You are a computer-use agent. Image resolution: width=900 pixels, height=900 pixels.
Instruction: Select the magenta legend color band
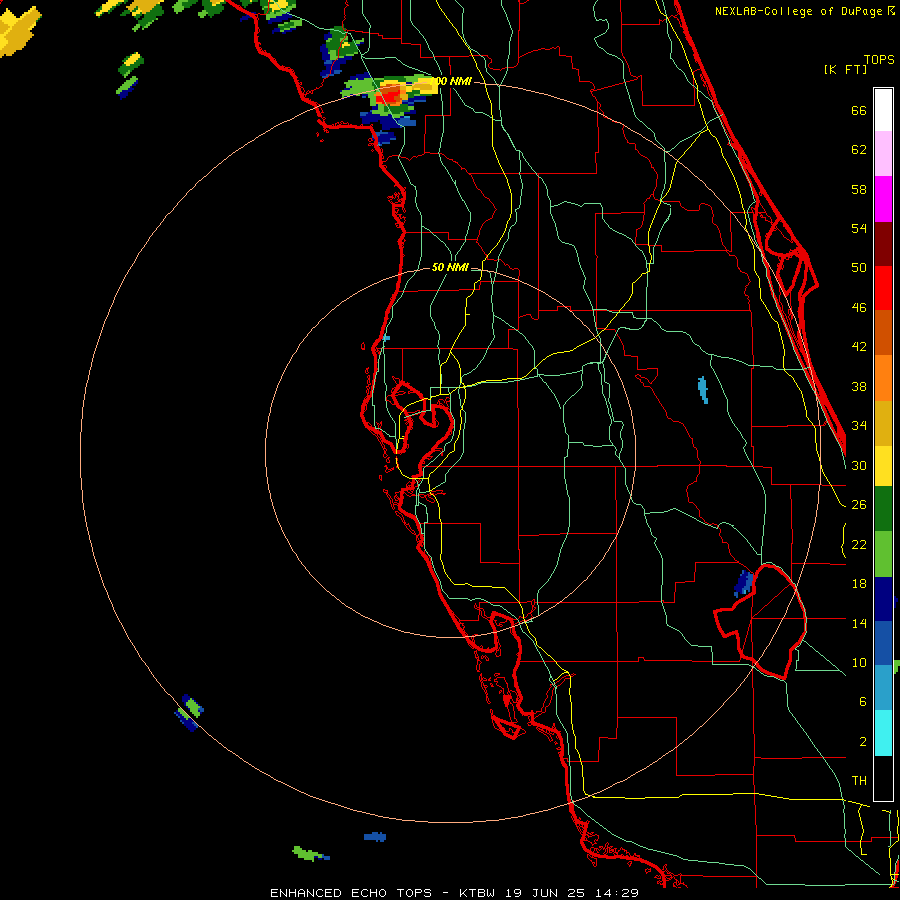click(883, 199)
